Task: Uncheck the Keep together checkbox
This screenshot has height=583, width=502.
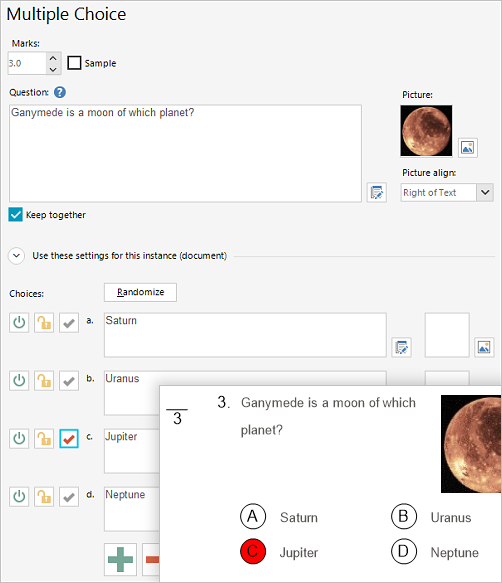Action: coord(16,215)
